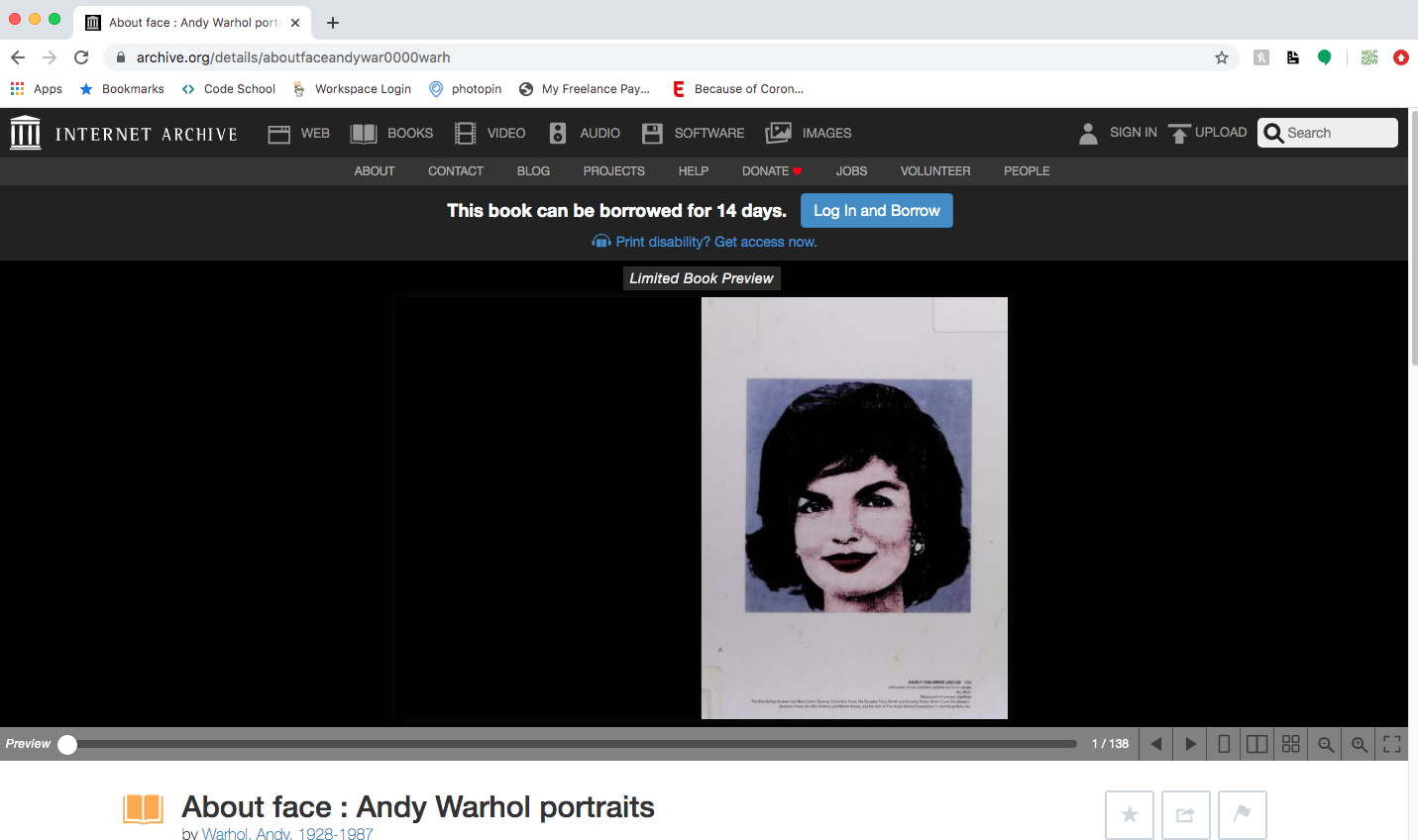This screenshot has width=1418, height=840.
Task: Focus the Search input field
Action: [x=1328, y=133]
